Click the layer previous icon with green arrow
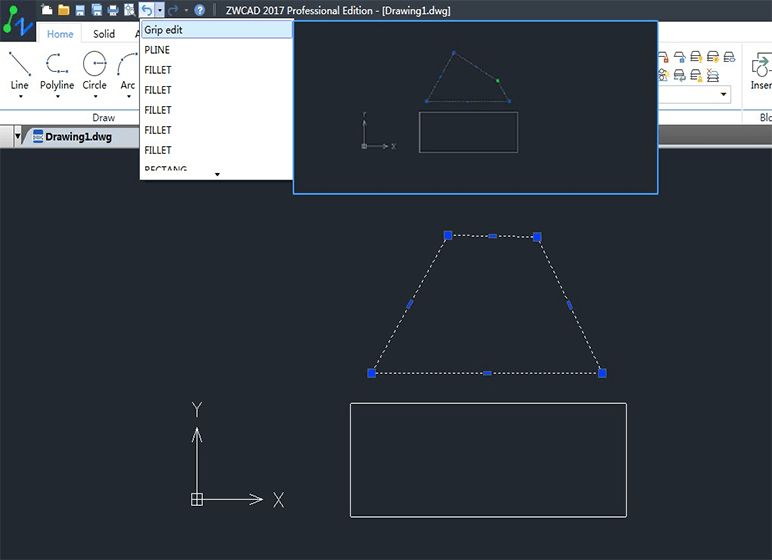This screenshot has height=560, width=772. point(679,75)
